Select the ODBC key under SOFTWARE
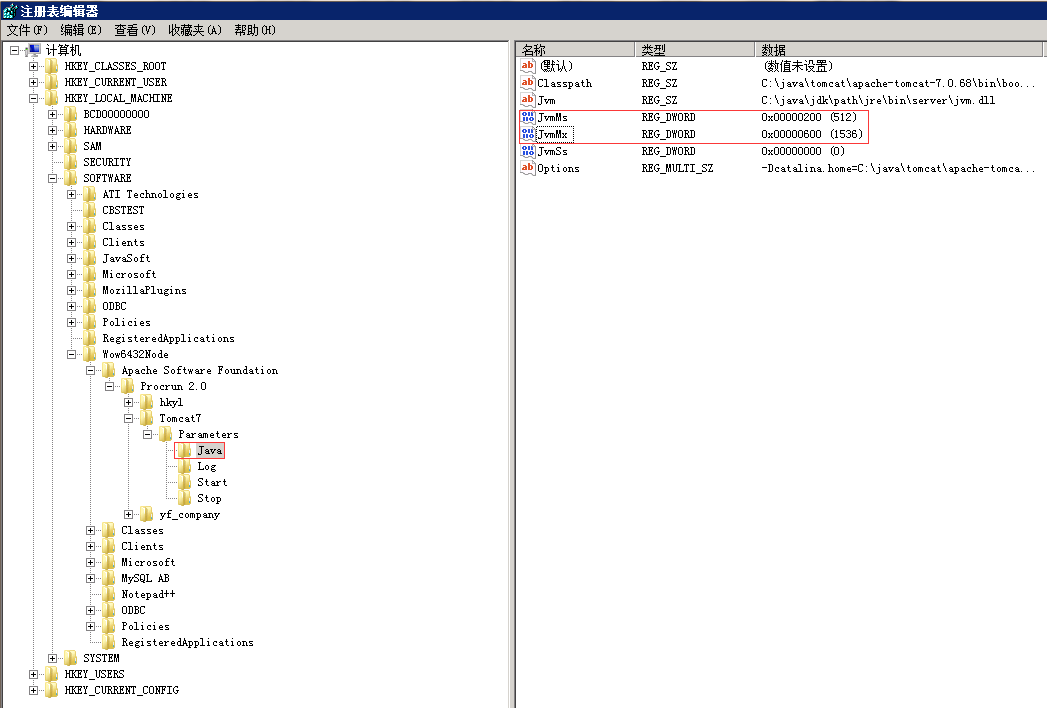The height and width of the screenshot is (708, 1047). pos(114,307)
